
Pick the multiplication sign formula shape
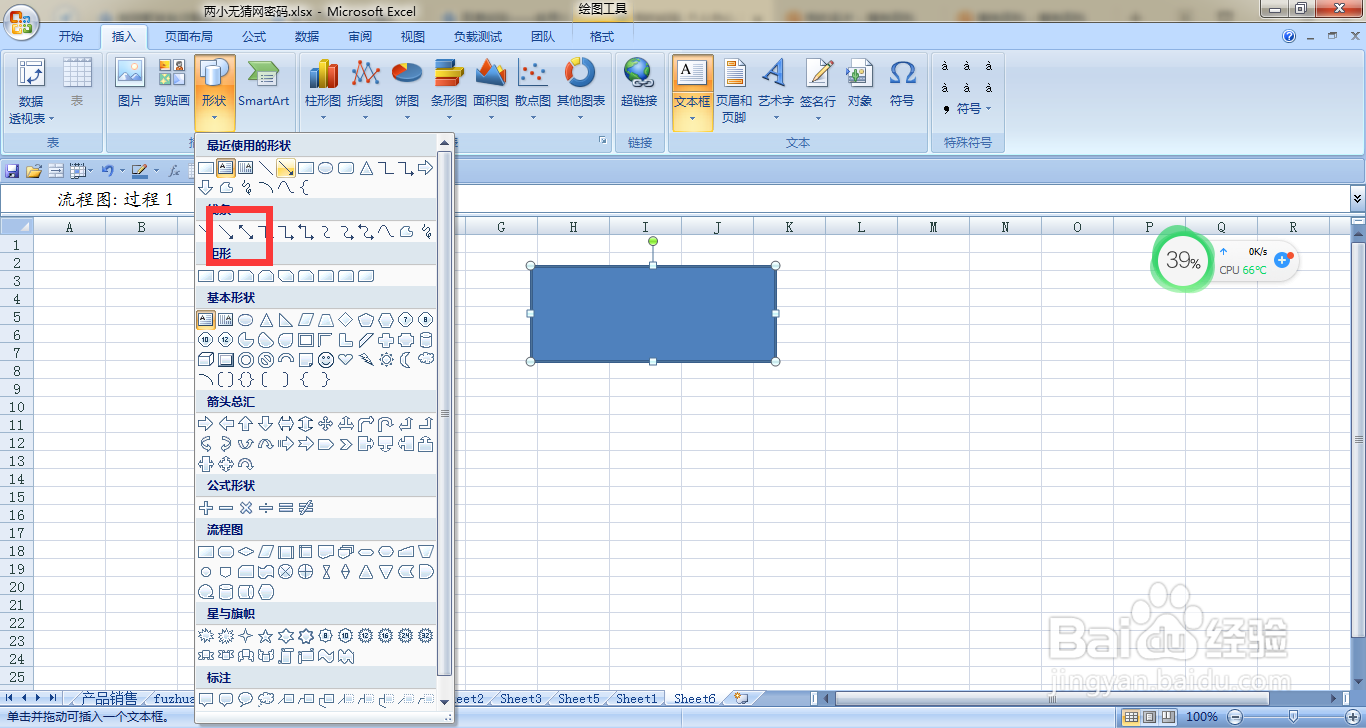point(246,508)
